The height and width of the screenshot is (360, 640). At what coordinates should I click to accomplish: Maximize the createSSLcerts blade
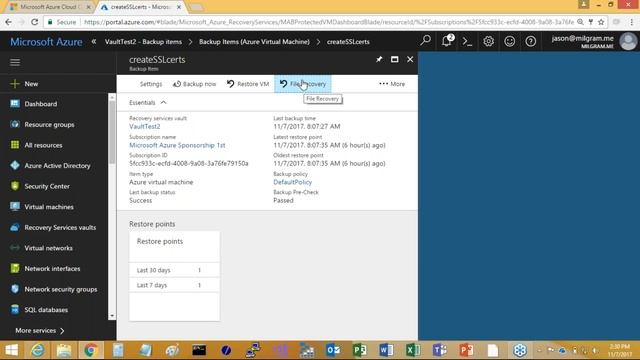coord(394,60)
